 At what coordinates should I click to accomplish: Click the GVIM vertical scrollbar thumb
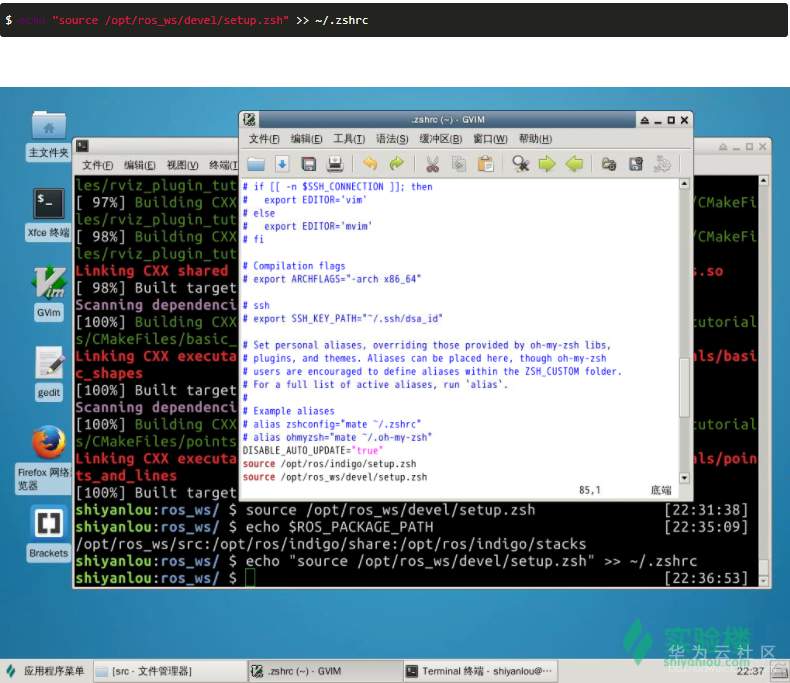(684, 387)
